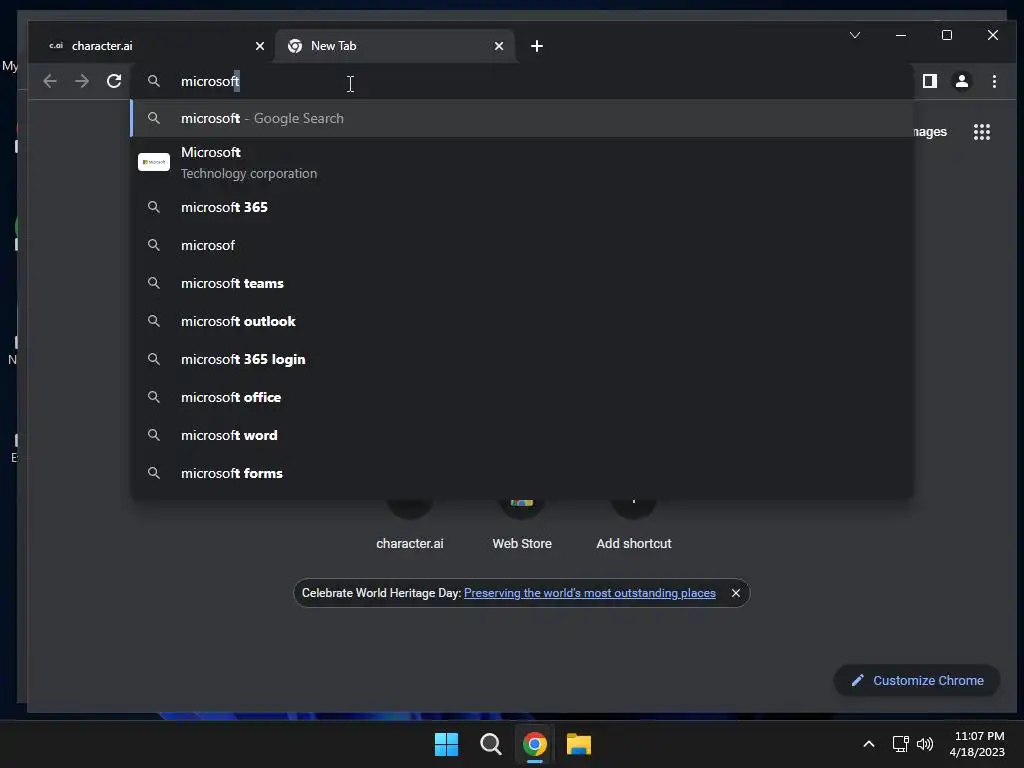
Task: Close the New Tab tab
Action: (x=499, y=46)
